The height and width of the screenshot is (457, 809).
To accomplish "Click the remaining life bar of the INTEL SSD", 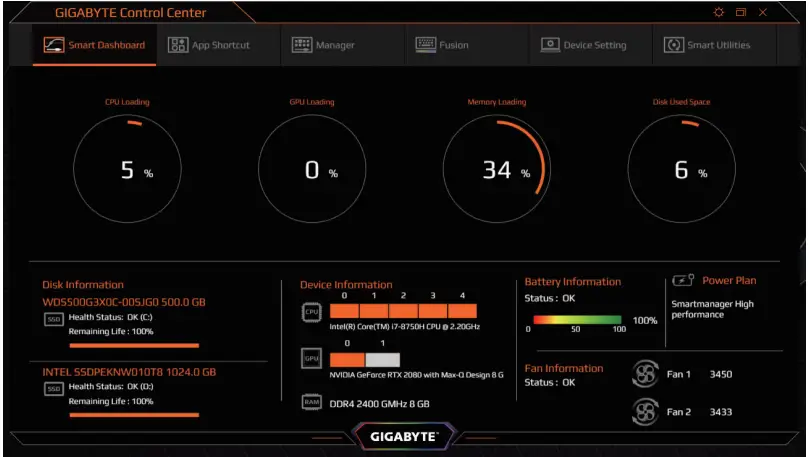I will pos(134,415).
